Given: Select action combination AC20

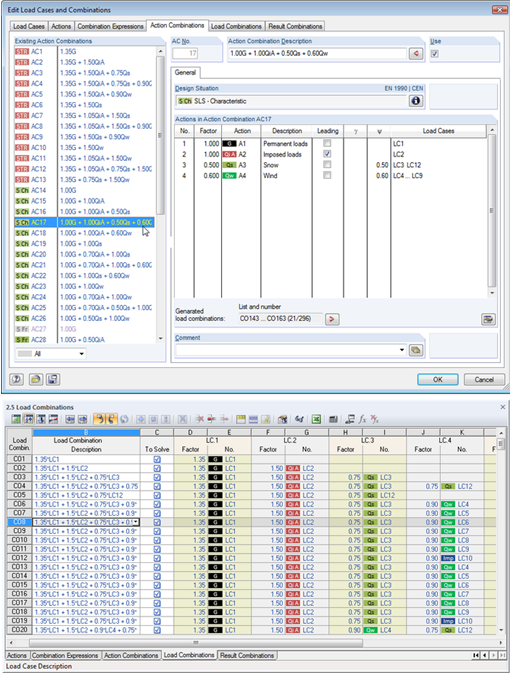Looking at the screenshot, I should coord(84,254).
